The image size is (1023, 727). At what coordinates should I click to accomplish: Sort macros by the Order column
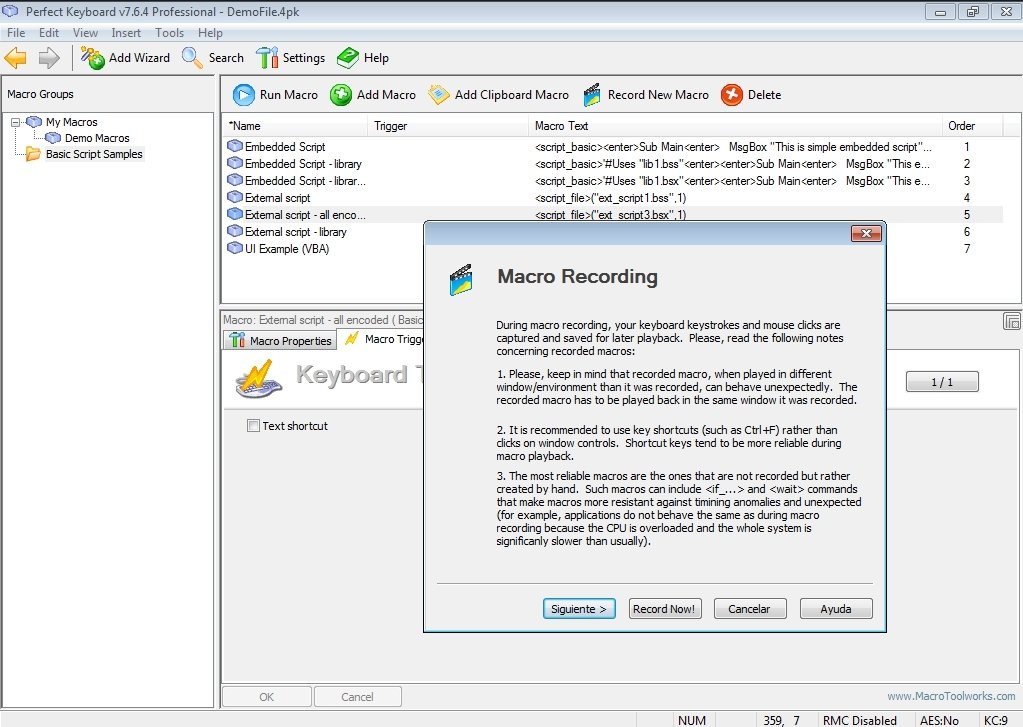click(973, 126)
